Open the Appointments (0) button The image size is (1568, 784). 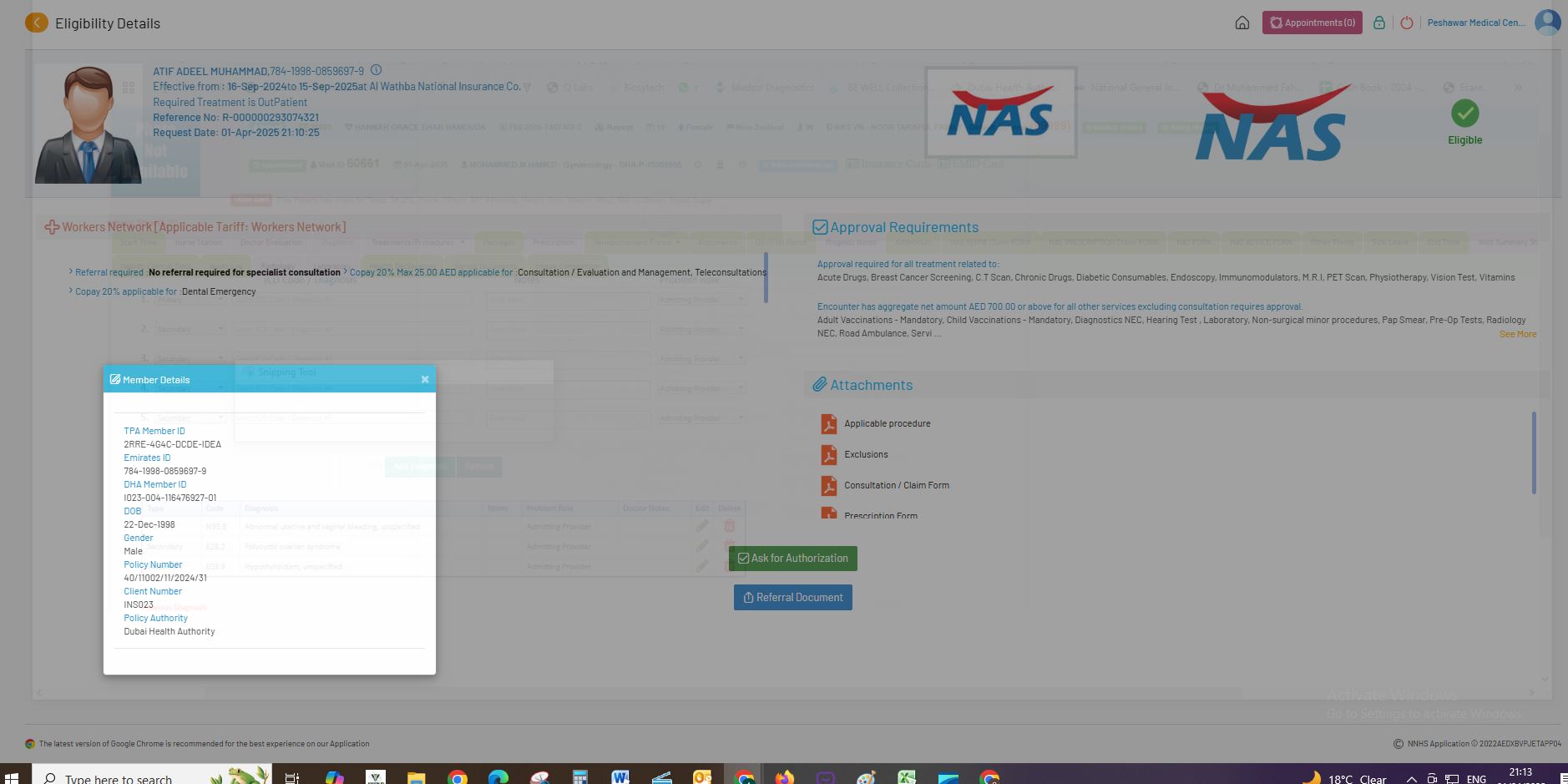1312,23
